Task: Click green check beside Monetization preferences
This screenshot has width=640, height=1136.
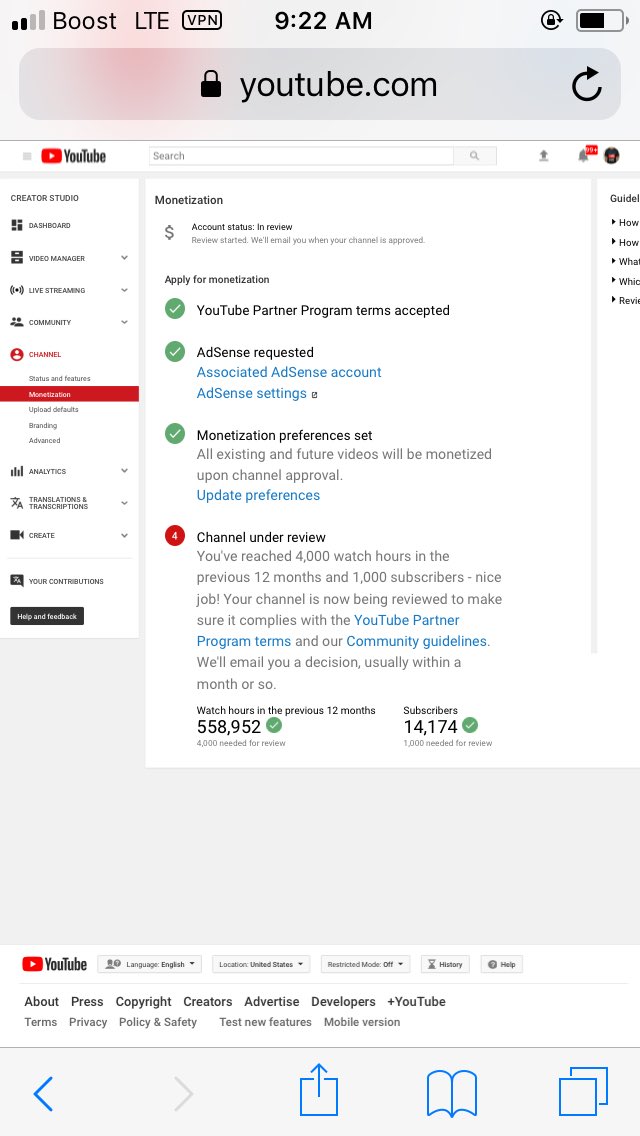Action: 175,434
